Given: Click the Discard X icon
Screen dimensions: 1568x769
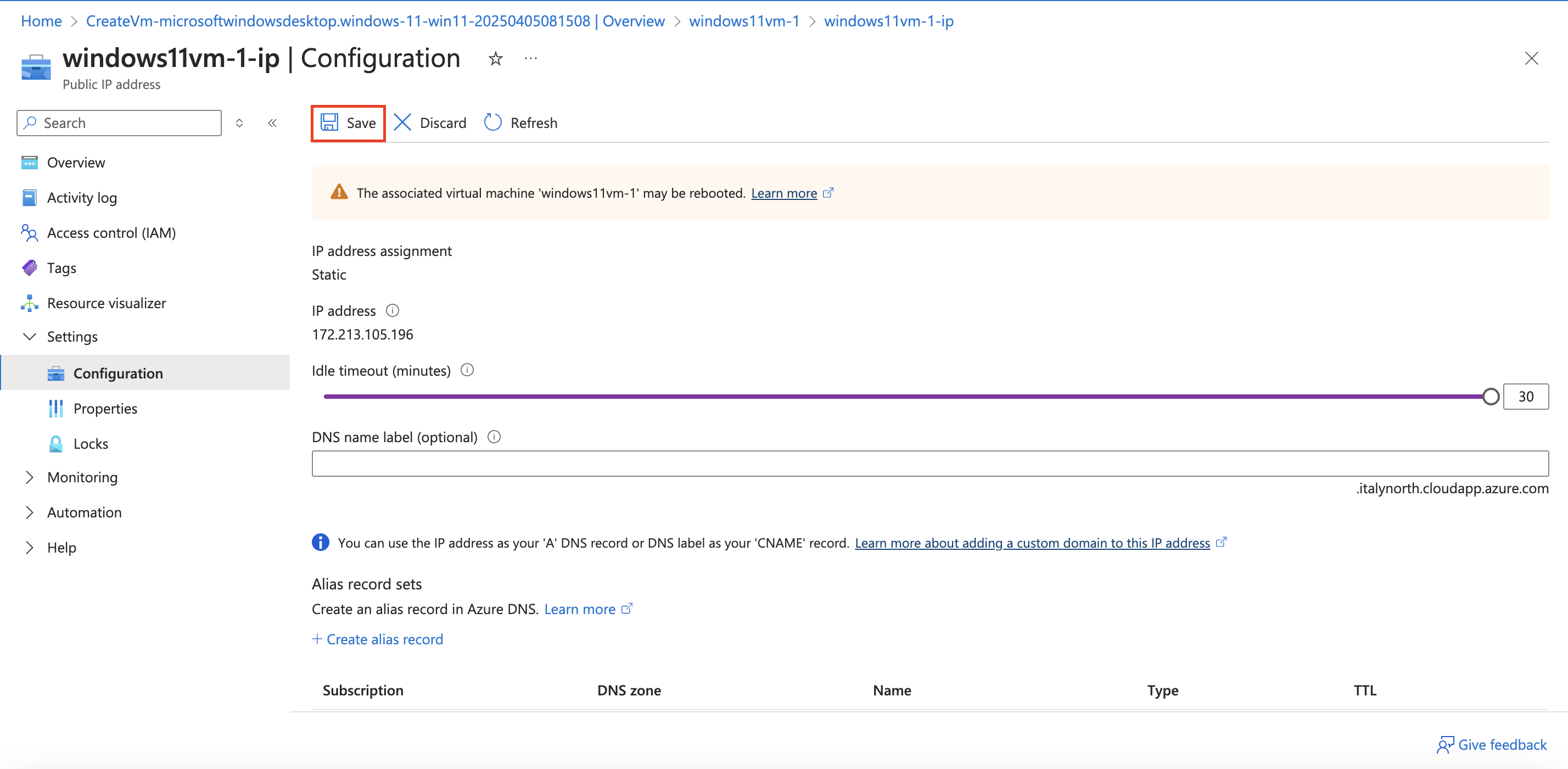Looking at the screenshot, I should [402, 122].
